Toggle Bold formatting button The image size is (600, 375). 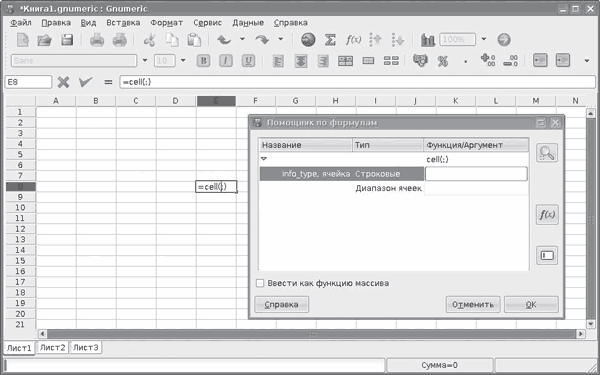pyautogui.click(x=204, y=61)
